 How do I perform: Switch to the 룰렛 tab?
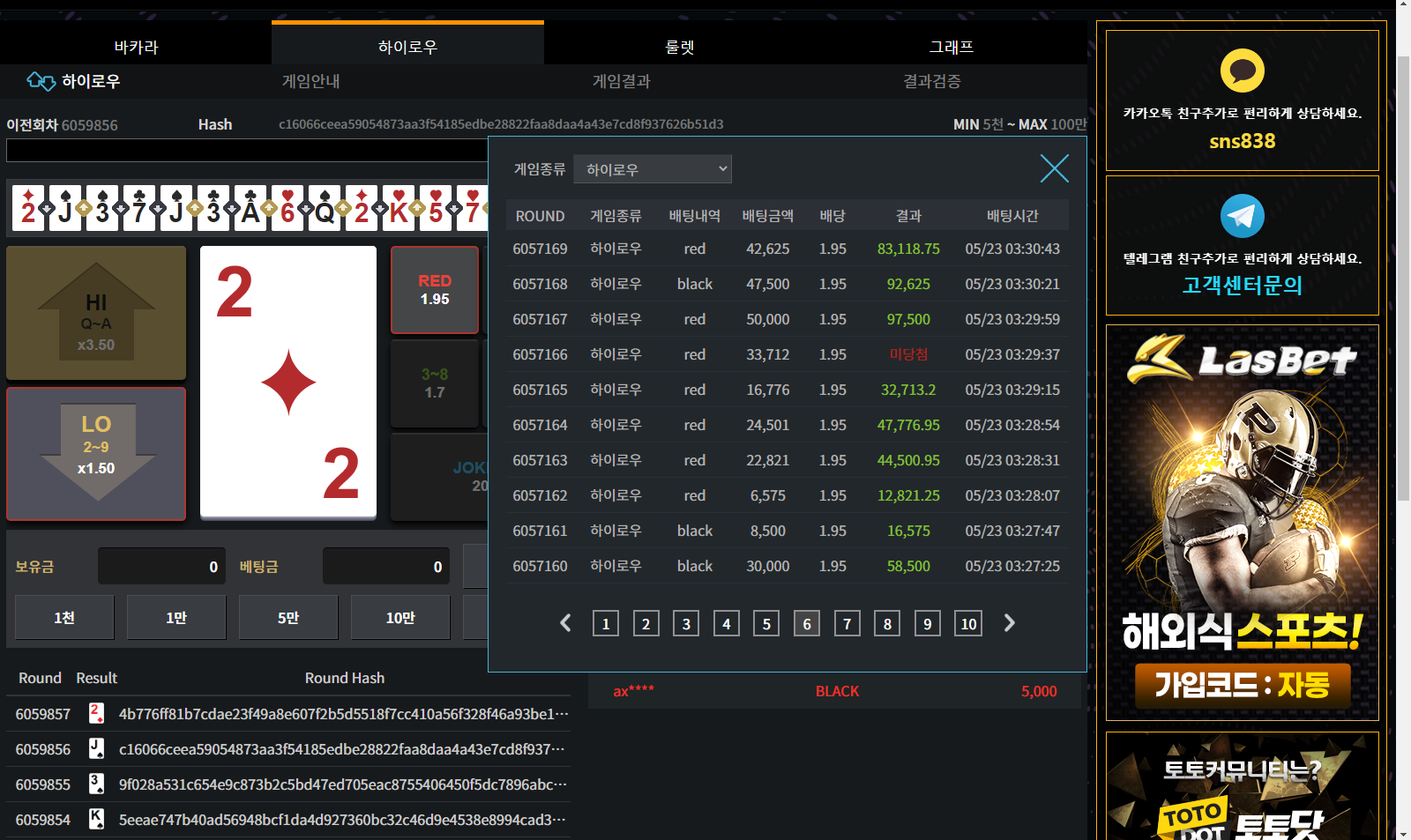click(679, 47)
